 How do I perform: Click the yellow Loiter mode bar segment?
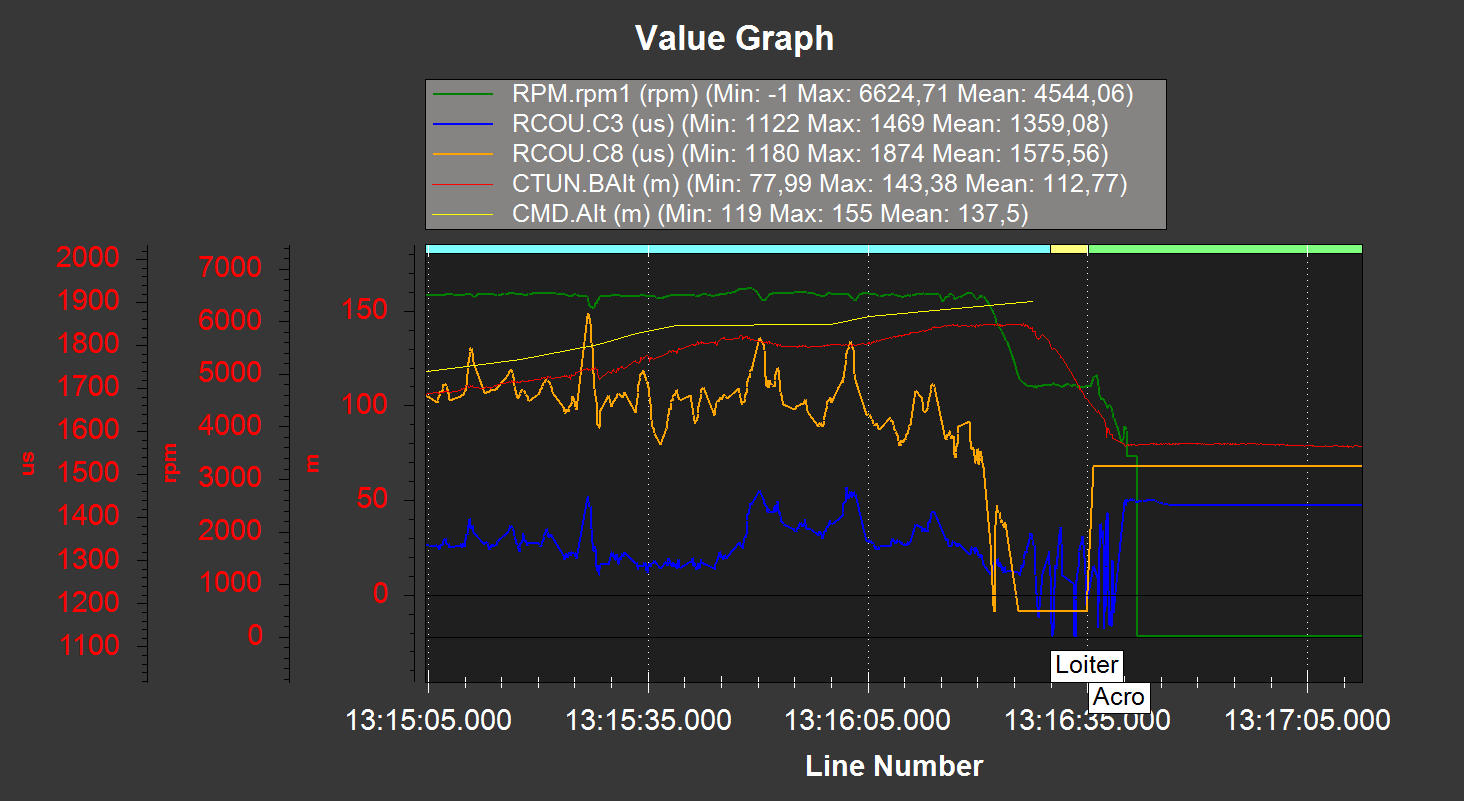[1069, 248]
